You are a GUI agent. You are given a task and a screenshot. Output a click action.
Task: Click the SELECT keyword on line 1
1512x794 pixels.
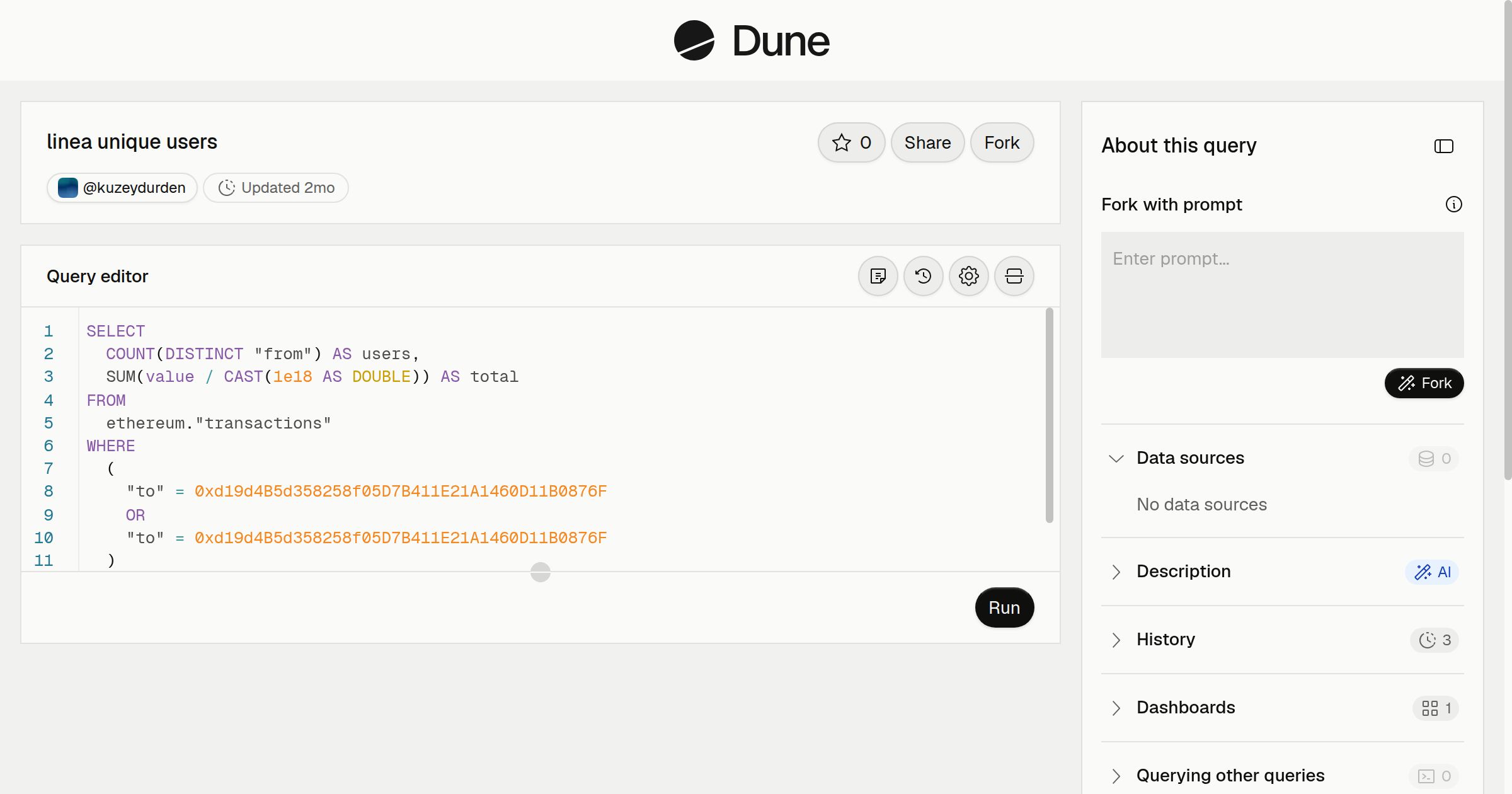(116, 331)
